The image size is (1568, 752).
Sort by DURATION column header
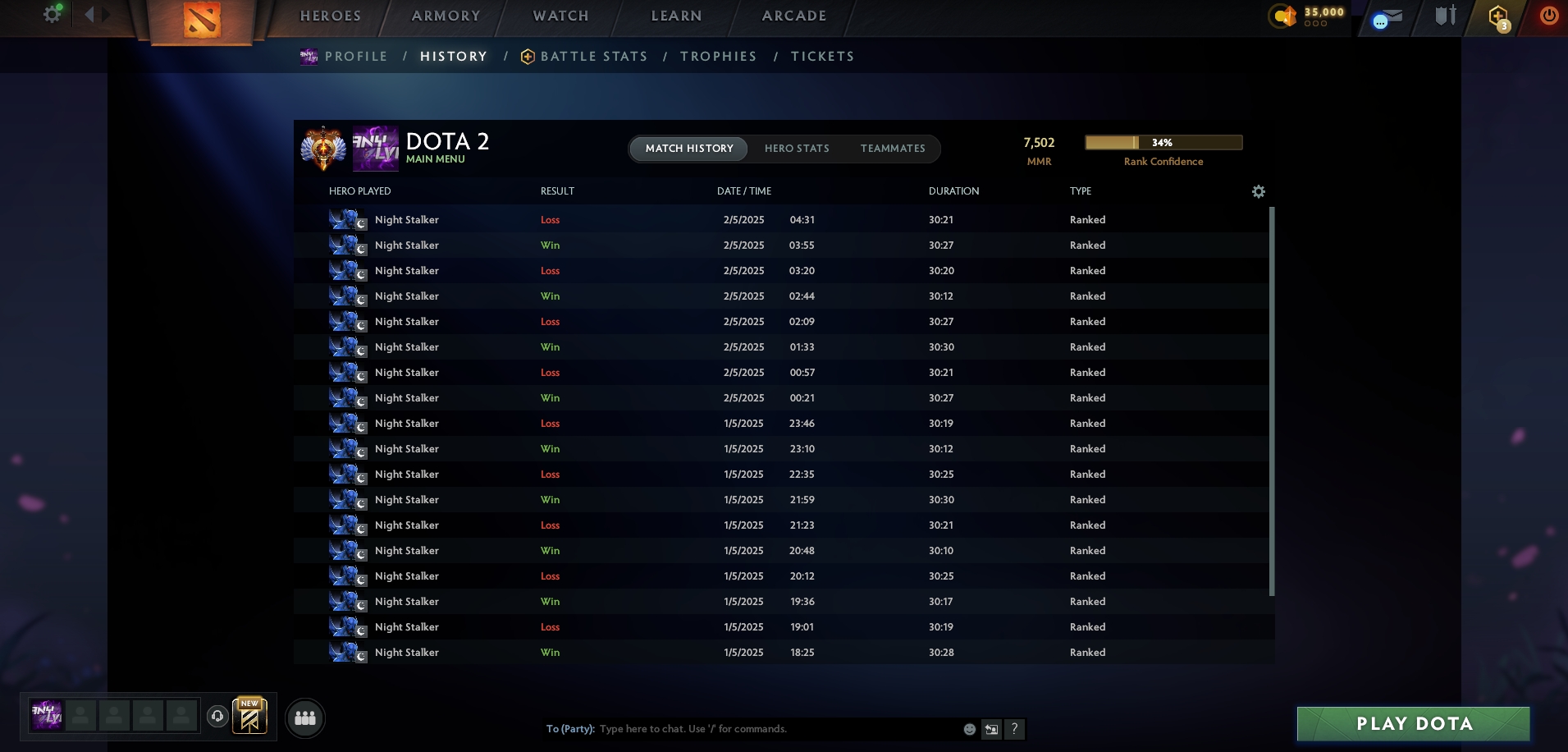click(x=953, y=191)
